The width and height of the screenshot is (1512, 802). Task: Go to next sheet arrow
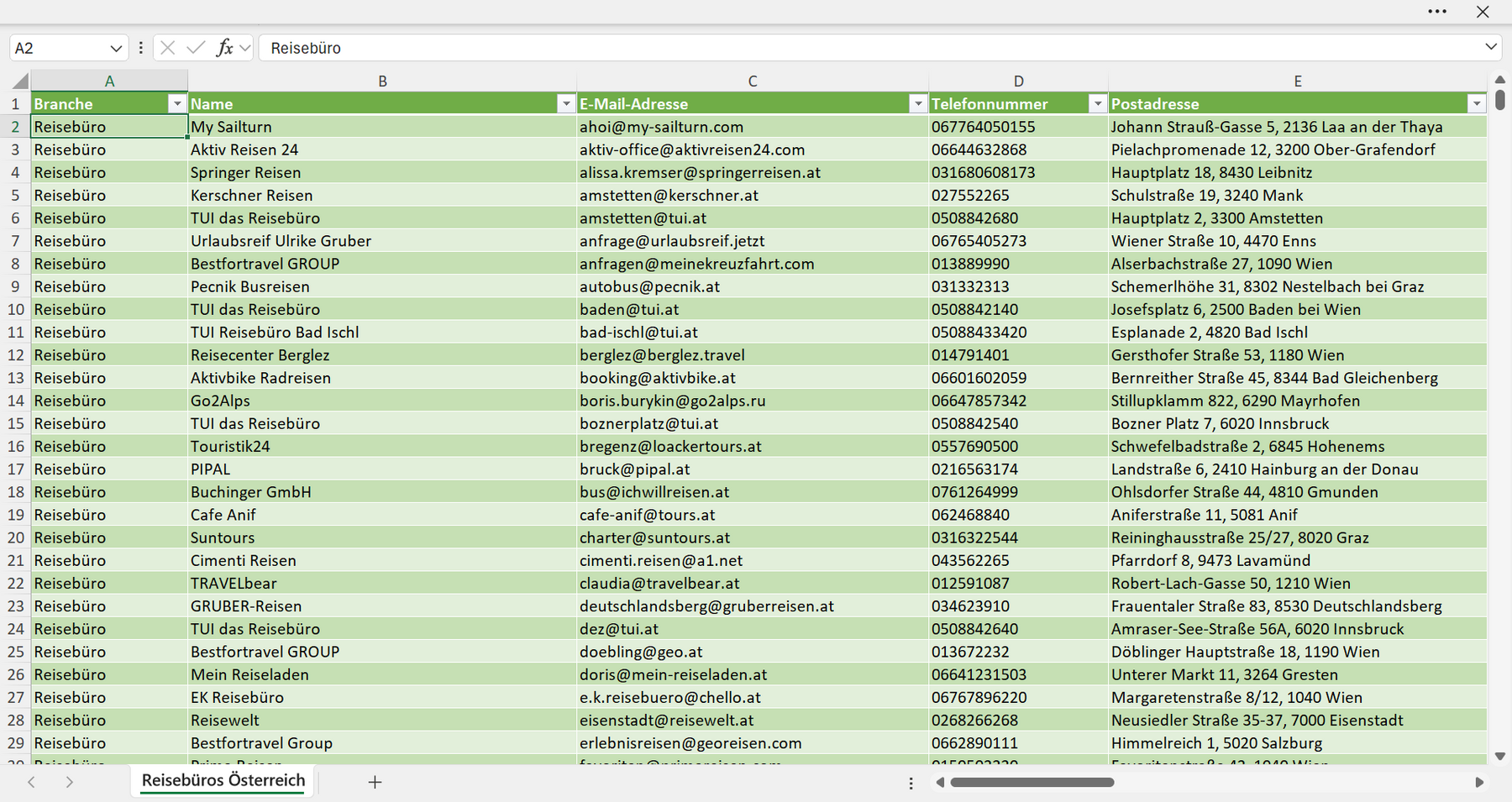pyautogui.click(x=70, y=782)
